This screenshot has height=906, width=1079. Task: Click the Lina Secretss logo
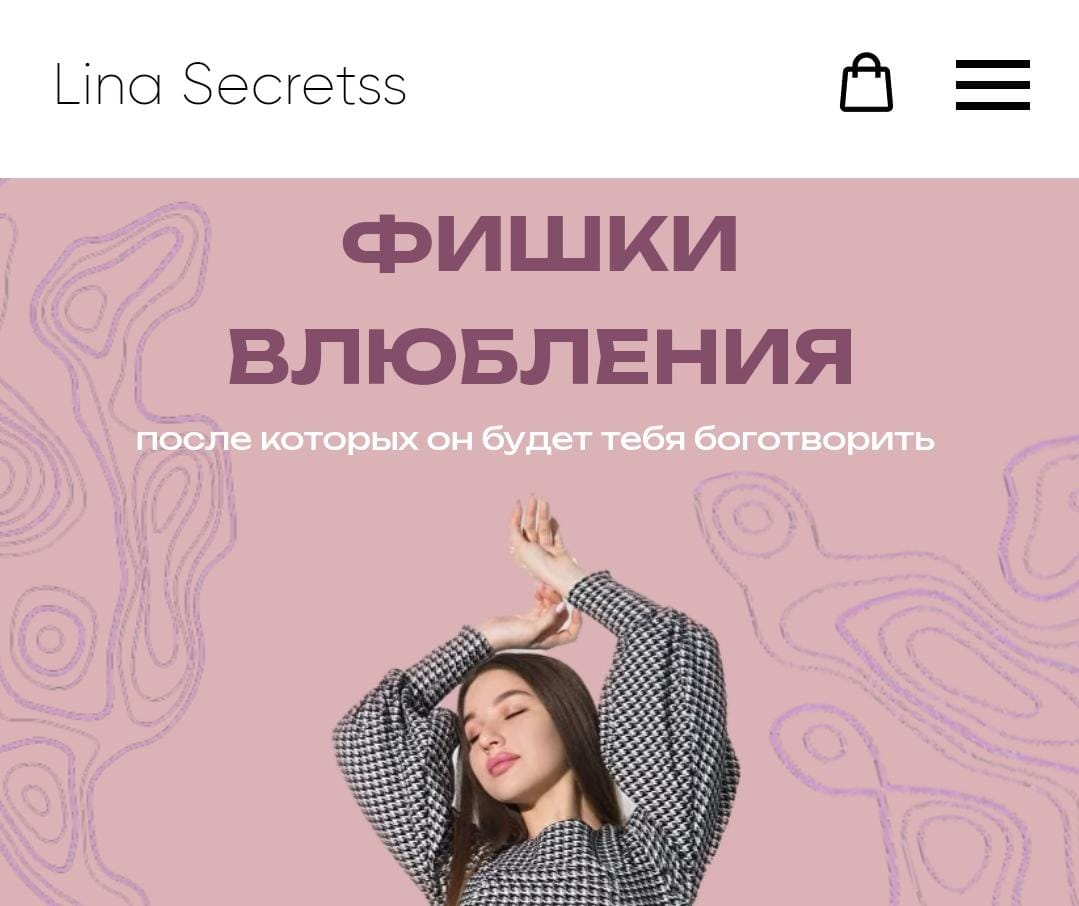[230, 85]
